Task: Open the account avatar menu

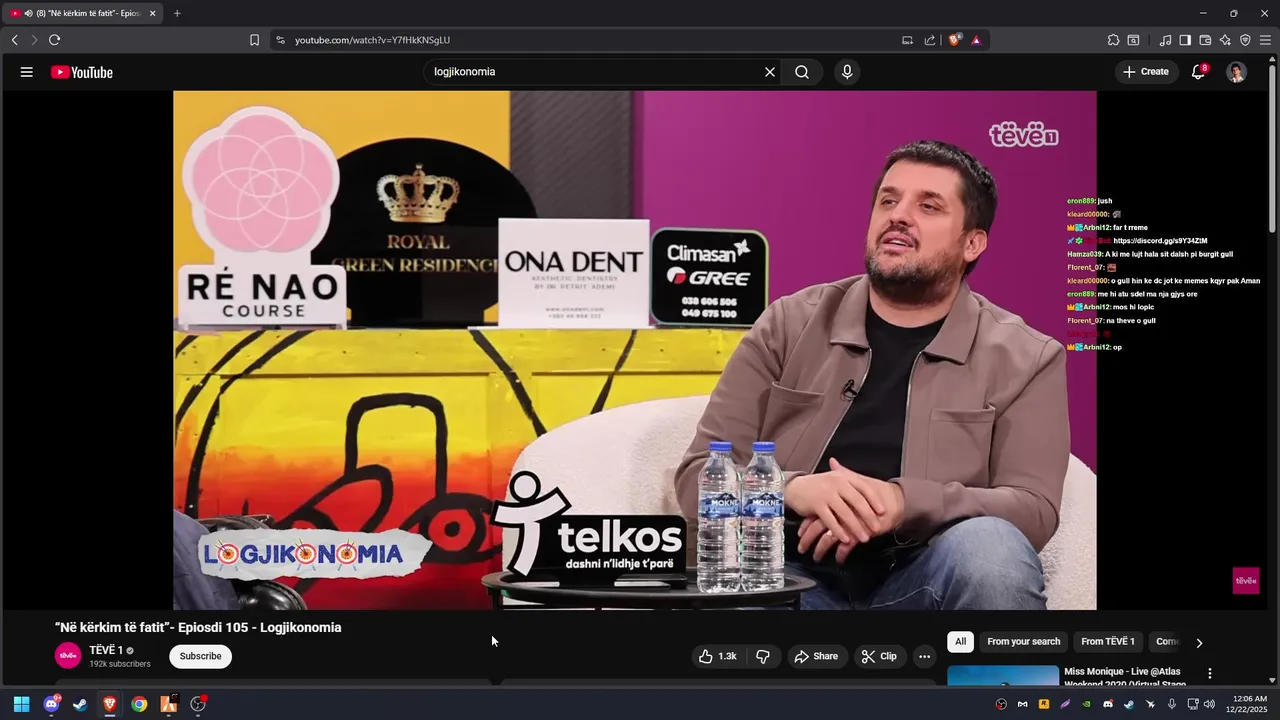Action: (x=1237, y=72)
